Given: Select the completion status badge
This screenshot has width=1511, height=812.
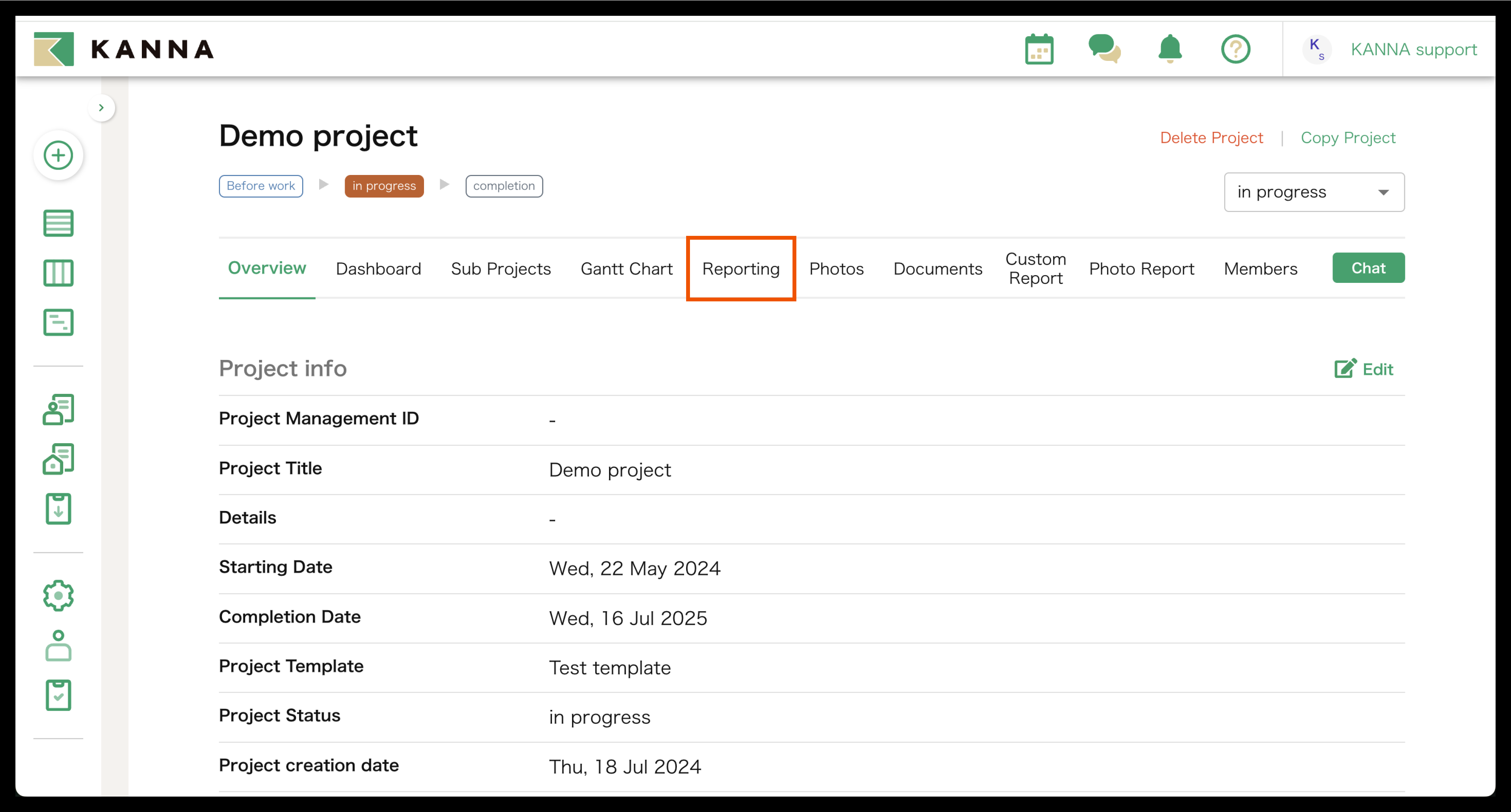Looking at the screenshot, I should coord(503,186).
